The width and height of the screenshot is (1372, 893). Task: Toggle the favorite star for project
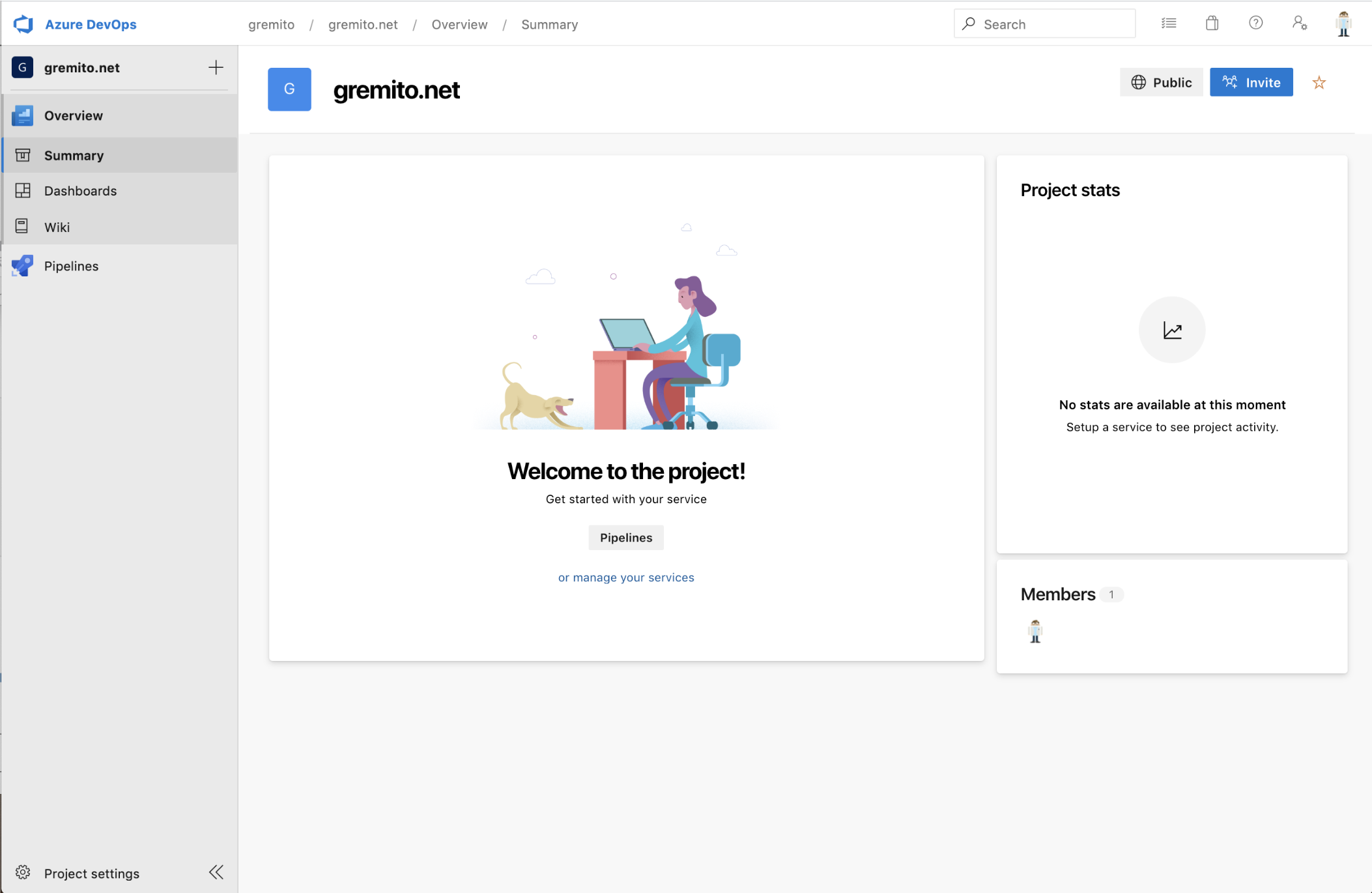pos(1319,83)
